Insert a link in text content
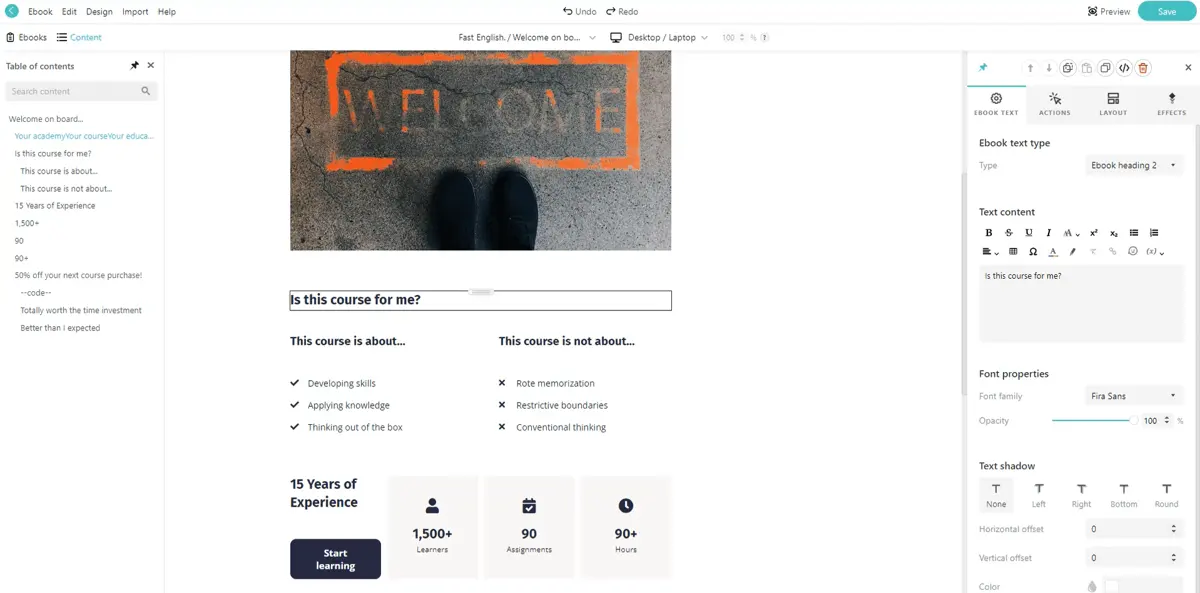 pyautogui.click(x=1113, y=252)
